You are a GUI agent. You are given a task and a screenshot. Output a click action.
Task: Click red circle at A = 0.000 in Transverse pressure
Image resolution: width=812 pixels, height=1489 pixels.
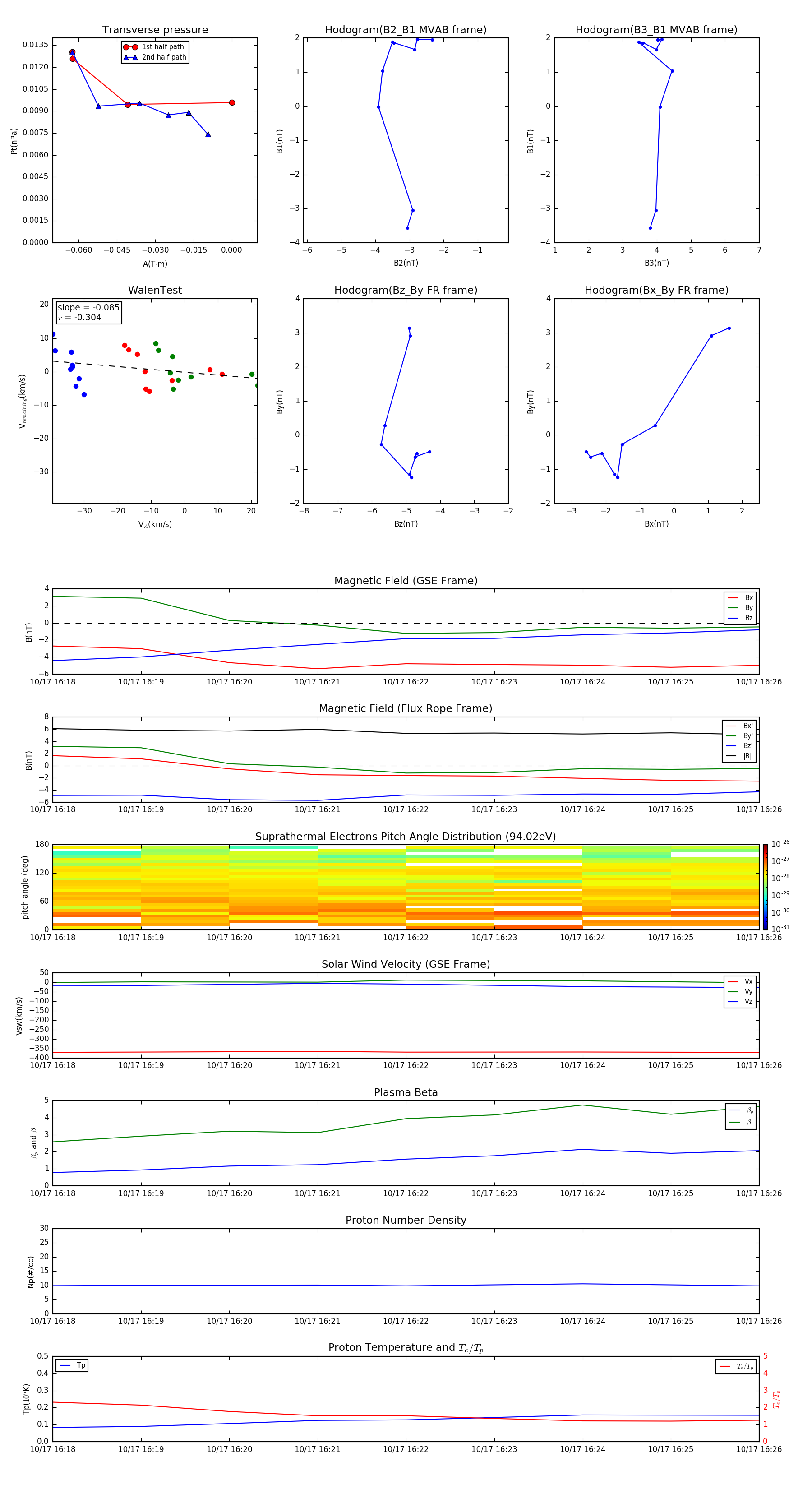232,103
